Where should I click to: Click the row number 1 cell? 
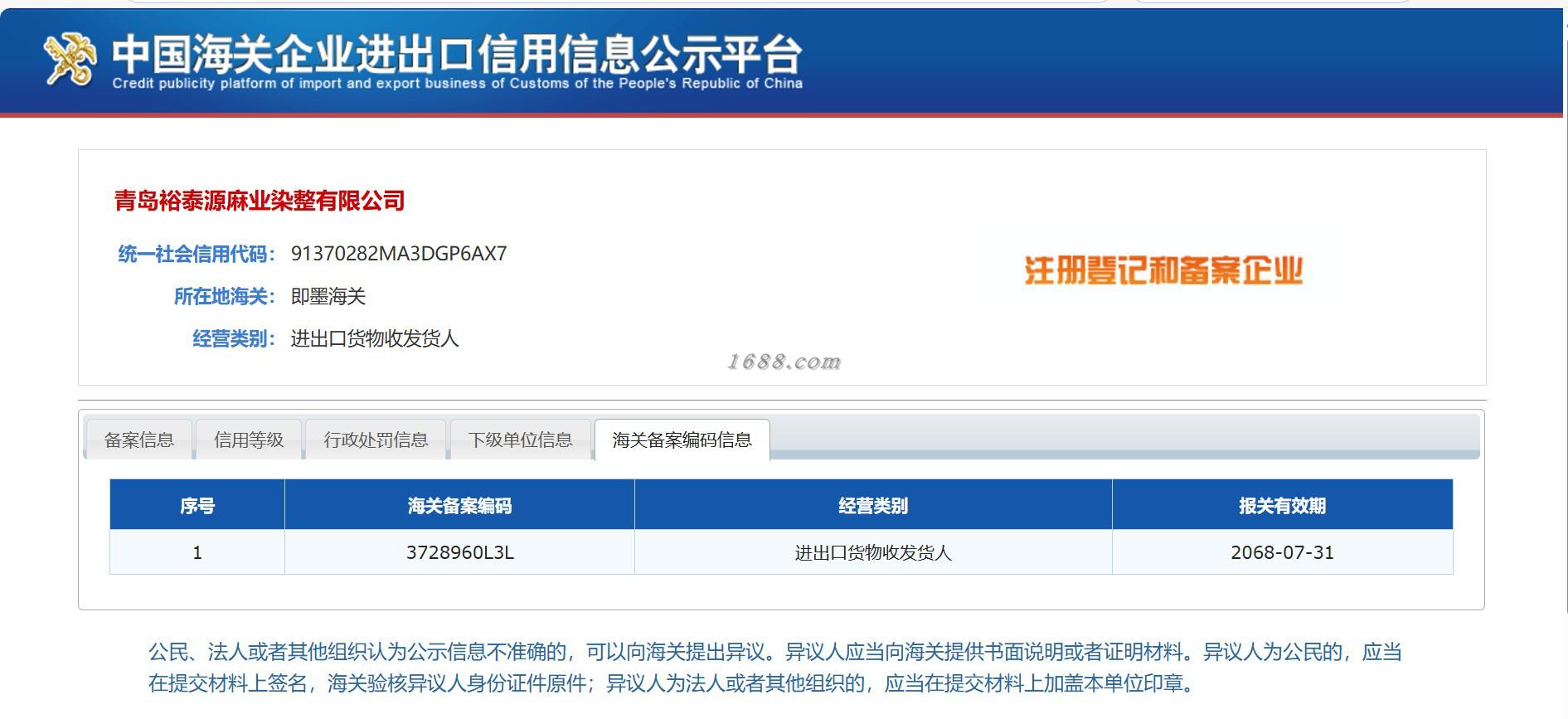[197, 552]
